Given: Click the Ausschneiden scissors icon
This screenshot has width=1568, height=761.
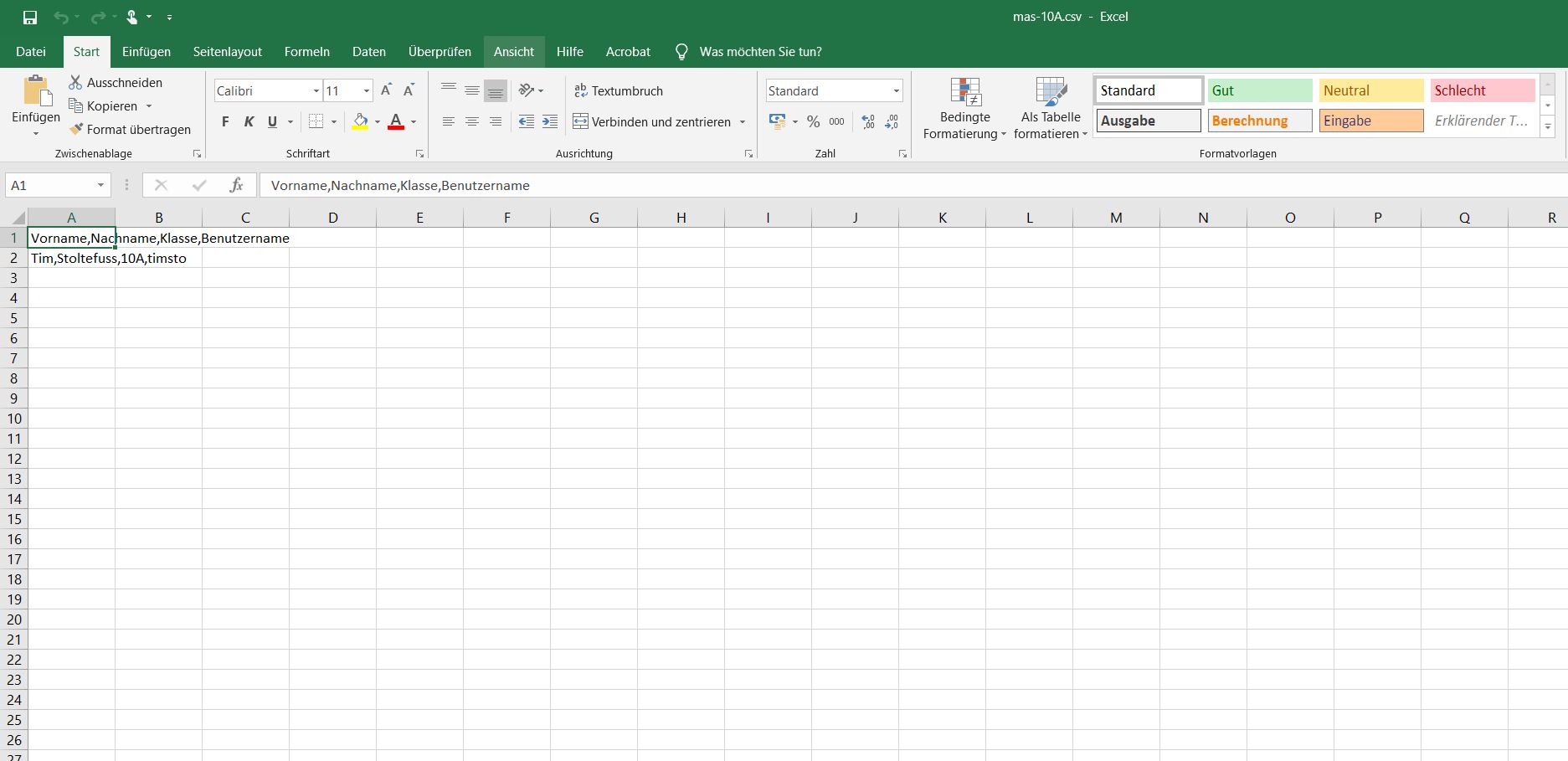Looking at the screenshot, I should tap(75, 82).
